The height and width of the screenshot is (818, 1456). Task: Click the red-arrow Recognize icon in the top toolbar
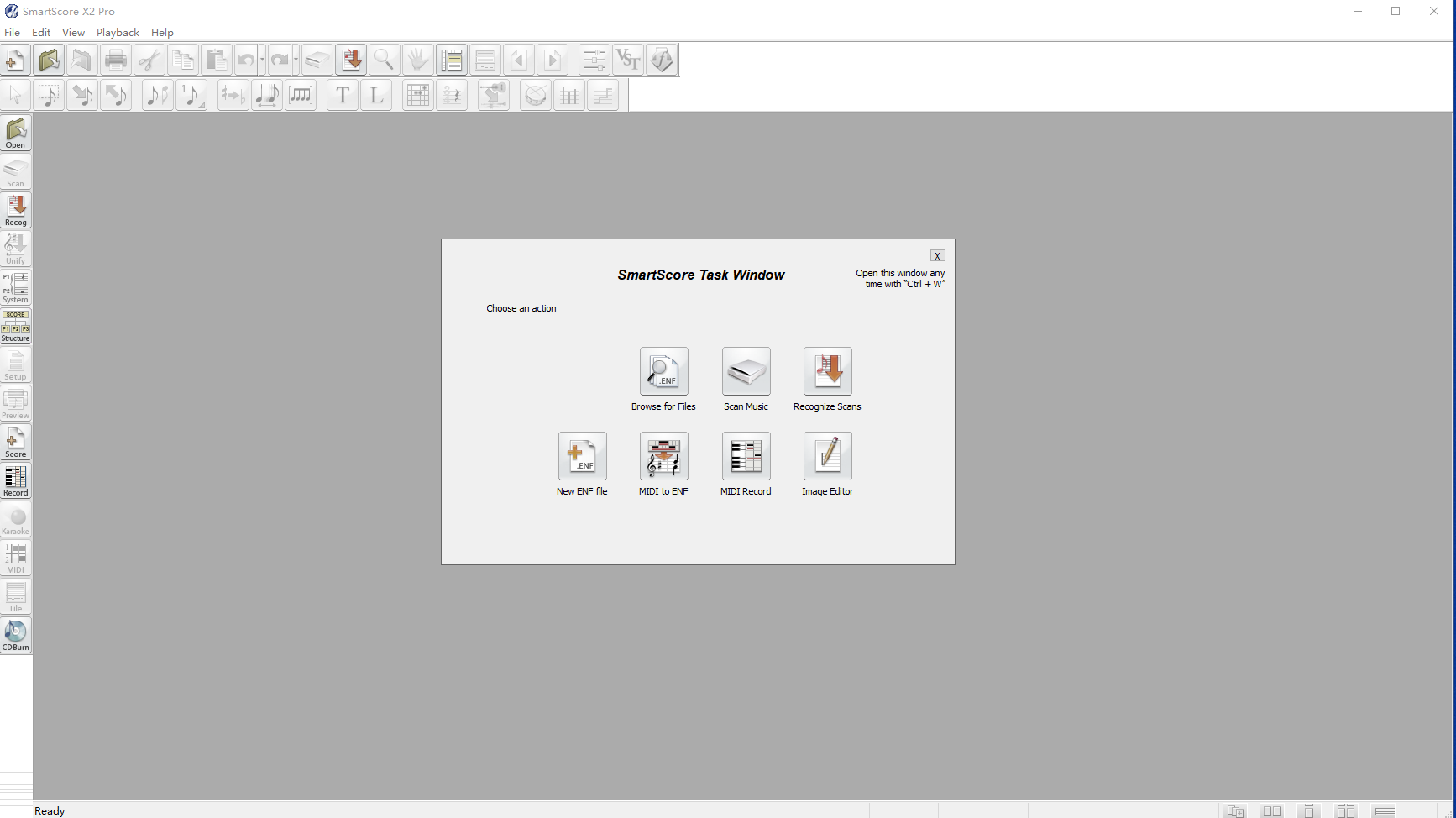[x=351, y=60]
